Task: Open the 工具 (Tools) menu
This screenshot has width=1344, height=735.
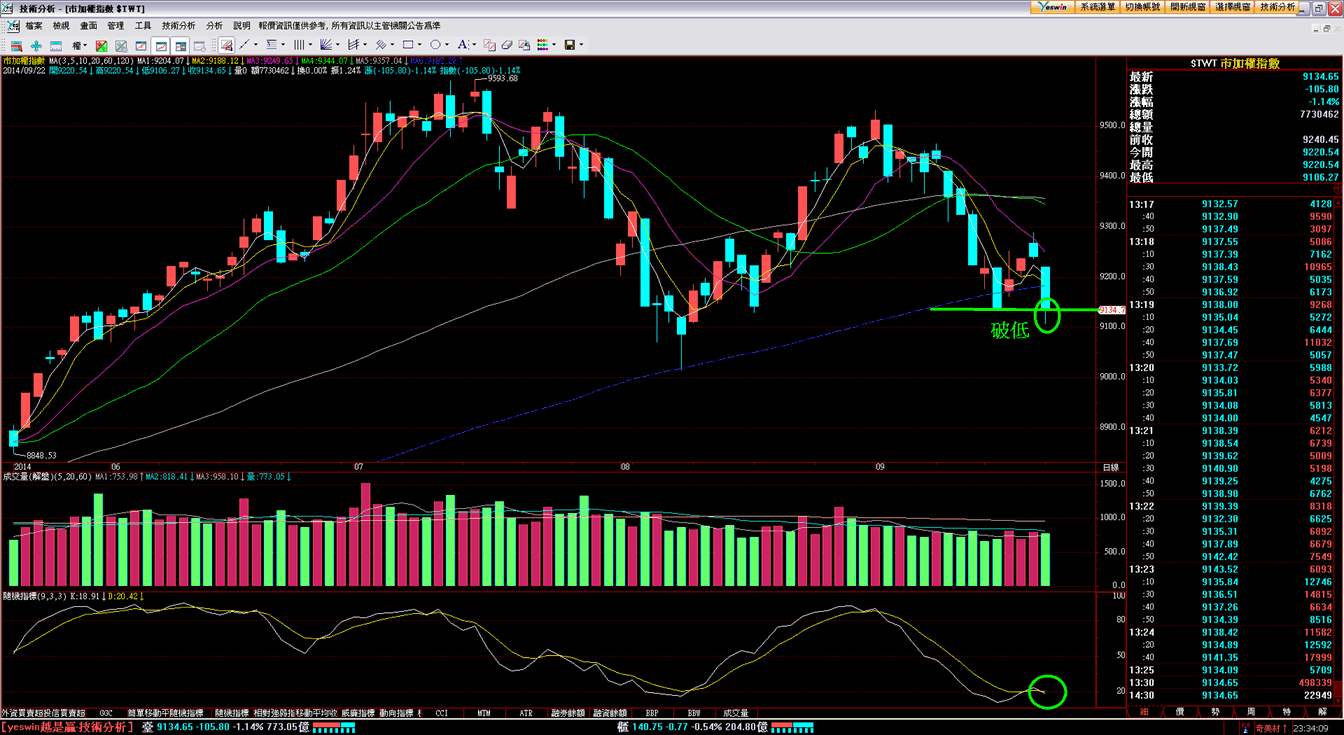Action: coord(143,25)
